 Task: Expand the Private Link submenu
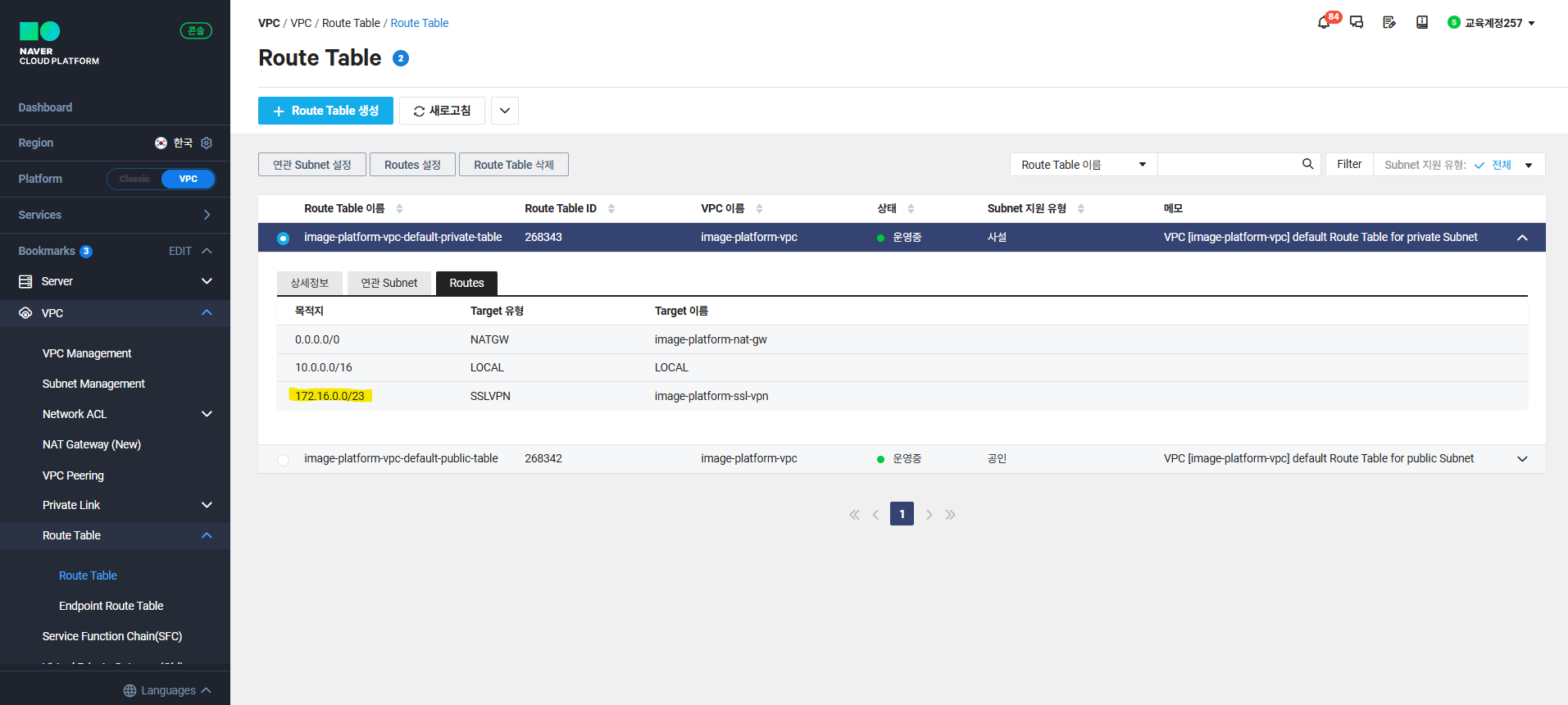click(207, 505)
